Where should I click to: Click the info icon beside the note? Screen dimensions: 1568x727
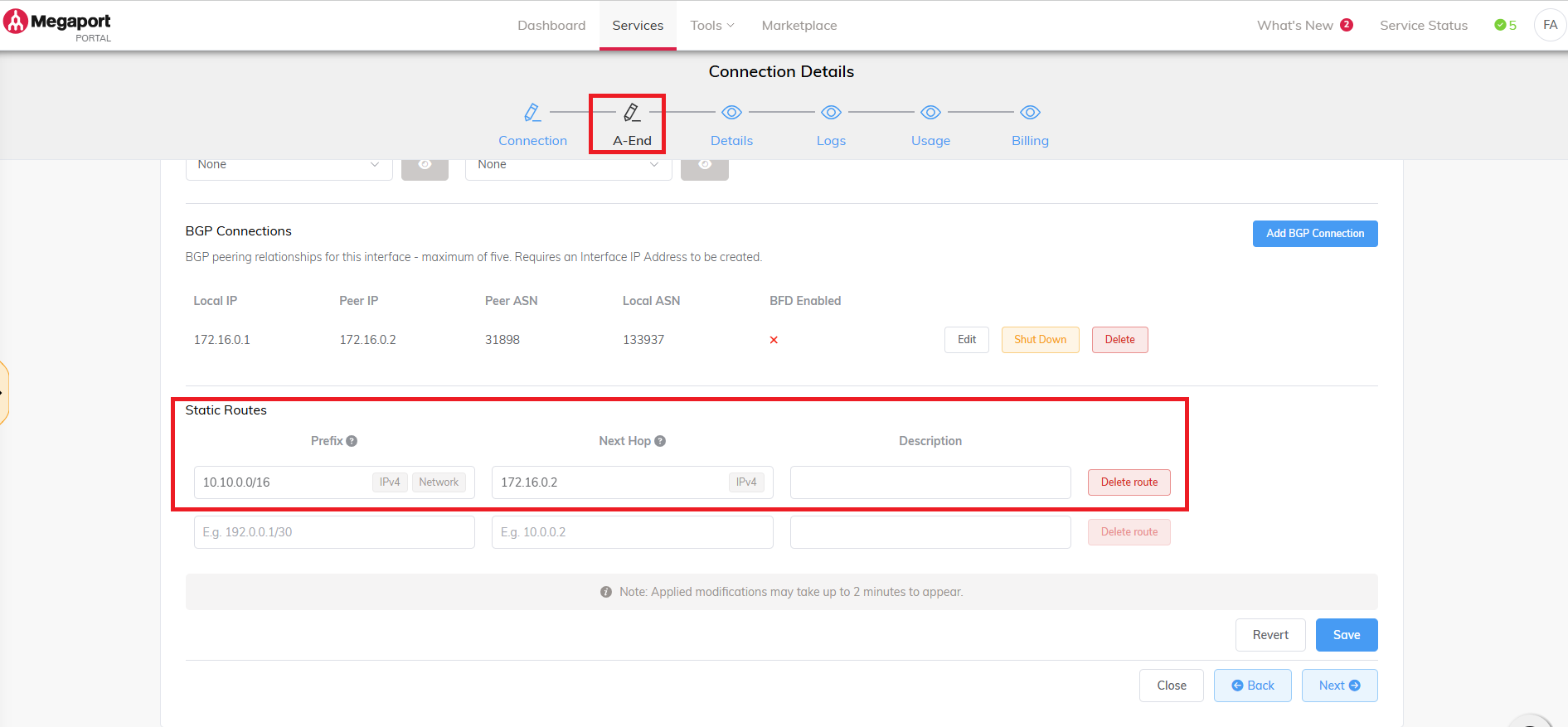click(606, 592)
